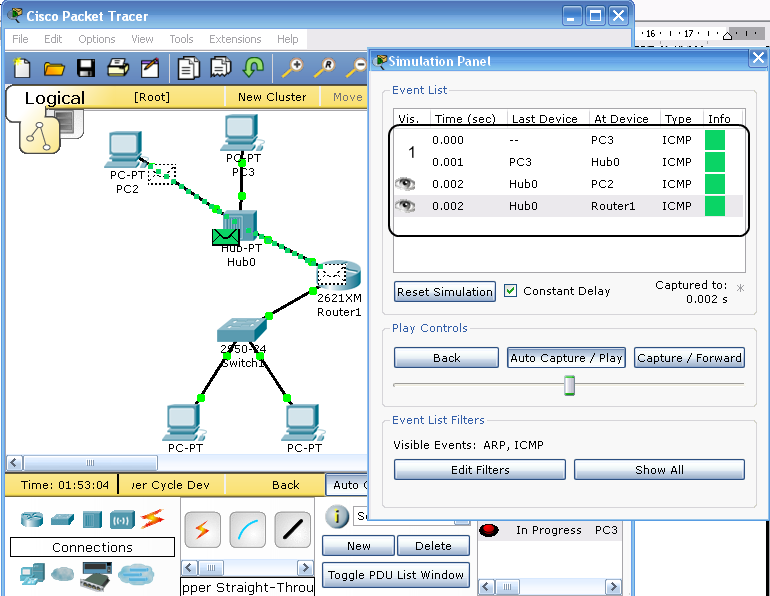Click the Time (sec) column header
Image resolution: width=770 pixels, height=596 pixels.
click(x=465, y=118)
